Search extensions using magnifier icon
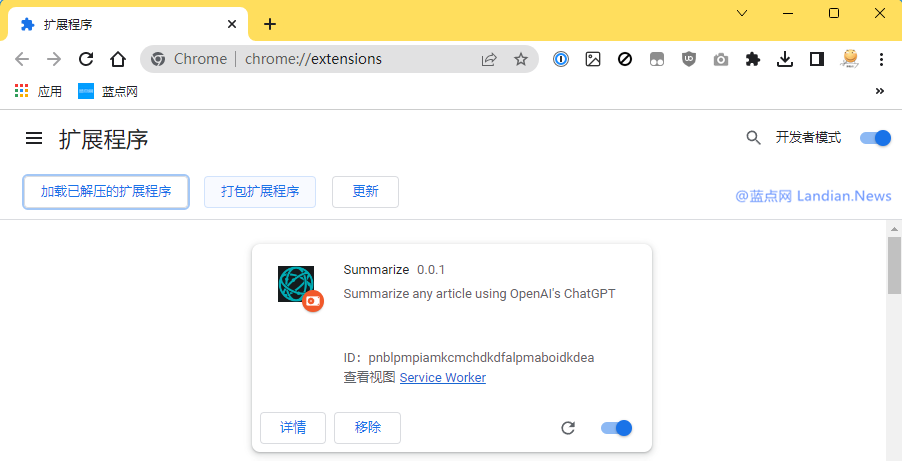This screenshot has width=902, height=461. tap(754, 138)
